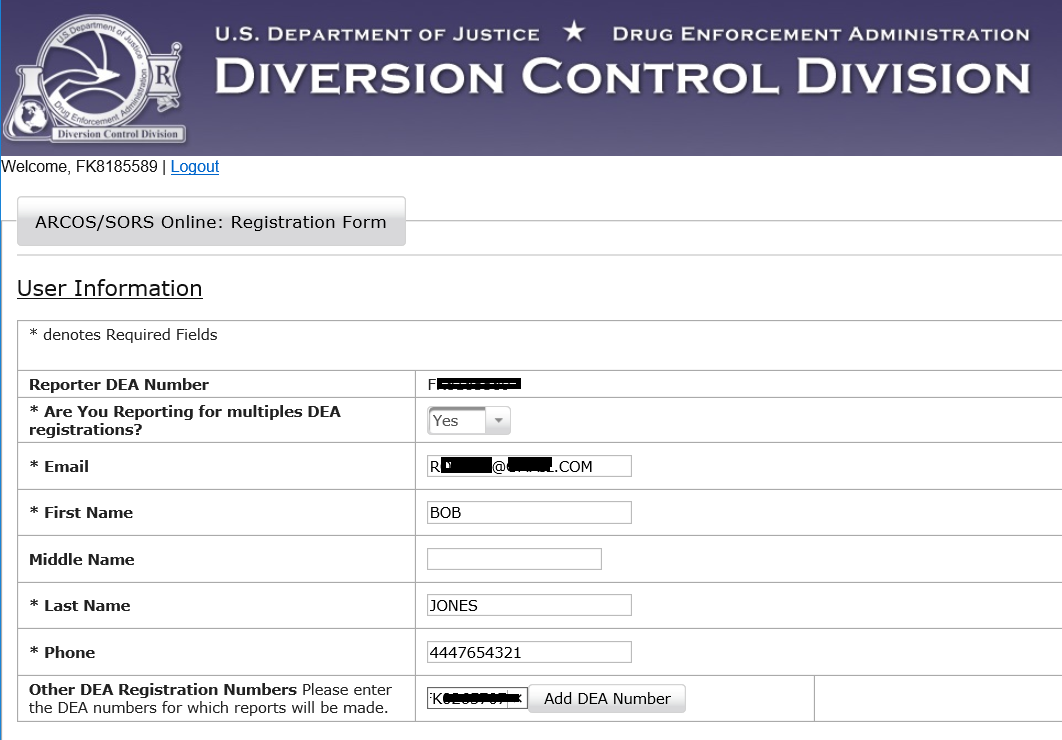This screenshot has width=1062, height=740.
Task: Select the Last Name field containing JONES
Action: [x=529, y=605]
